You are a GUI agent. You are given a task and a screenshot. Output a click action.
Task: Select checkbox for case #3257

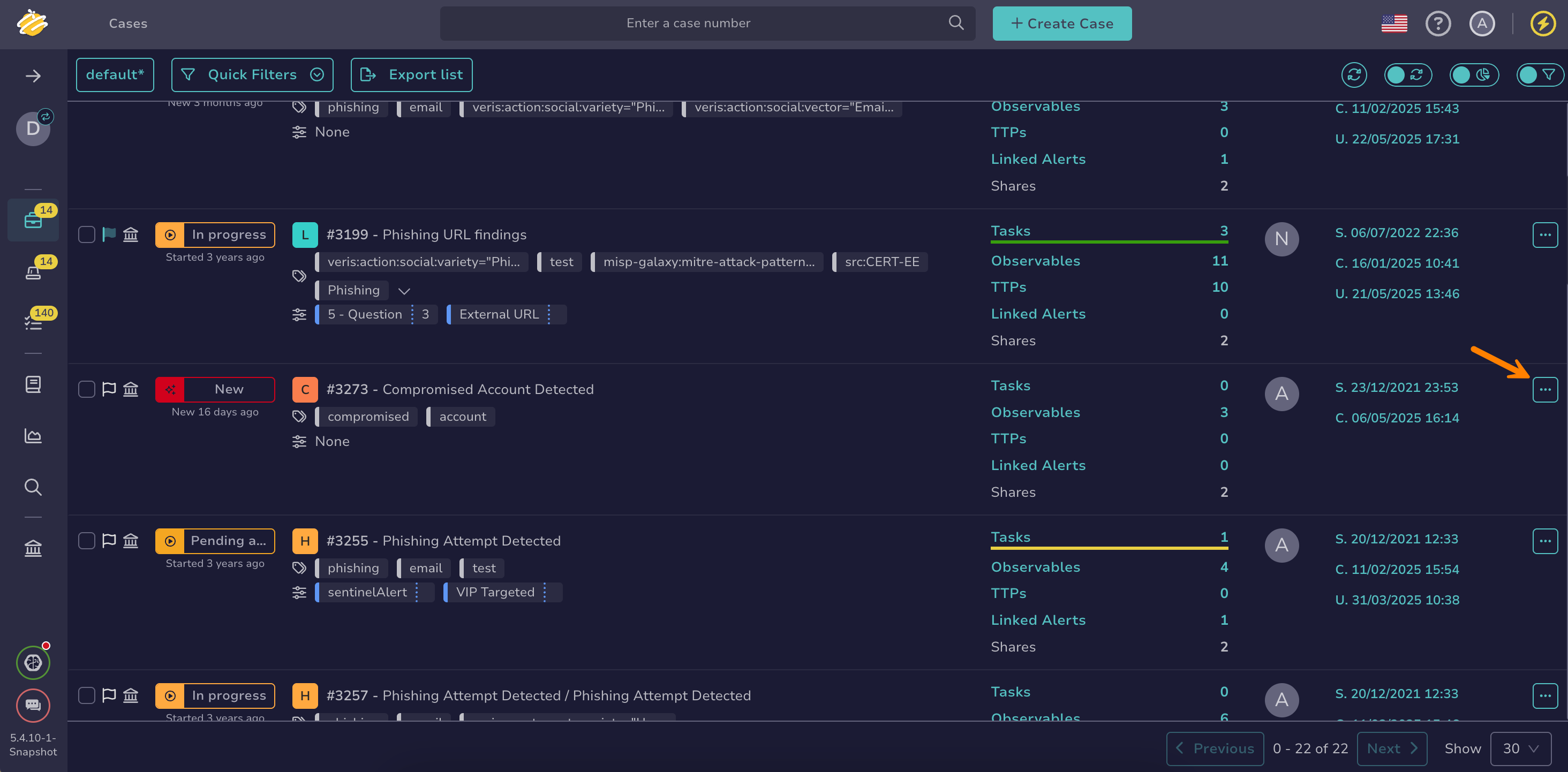(x=86, y=695)
